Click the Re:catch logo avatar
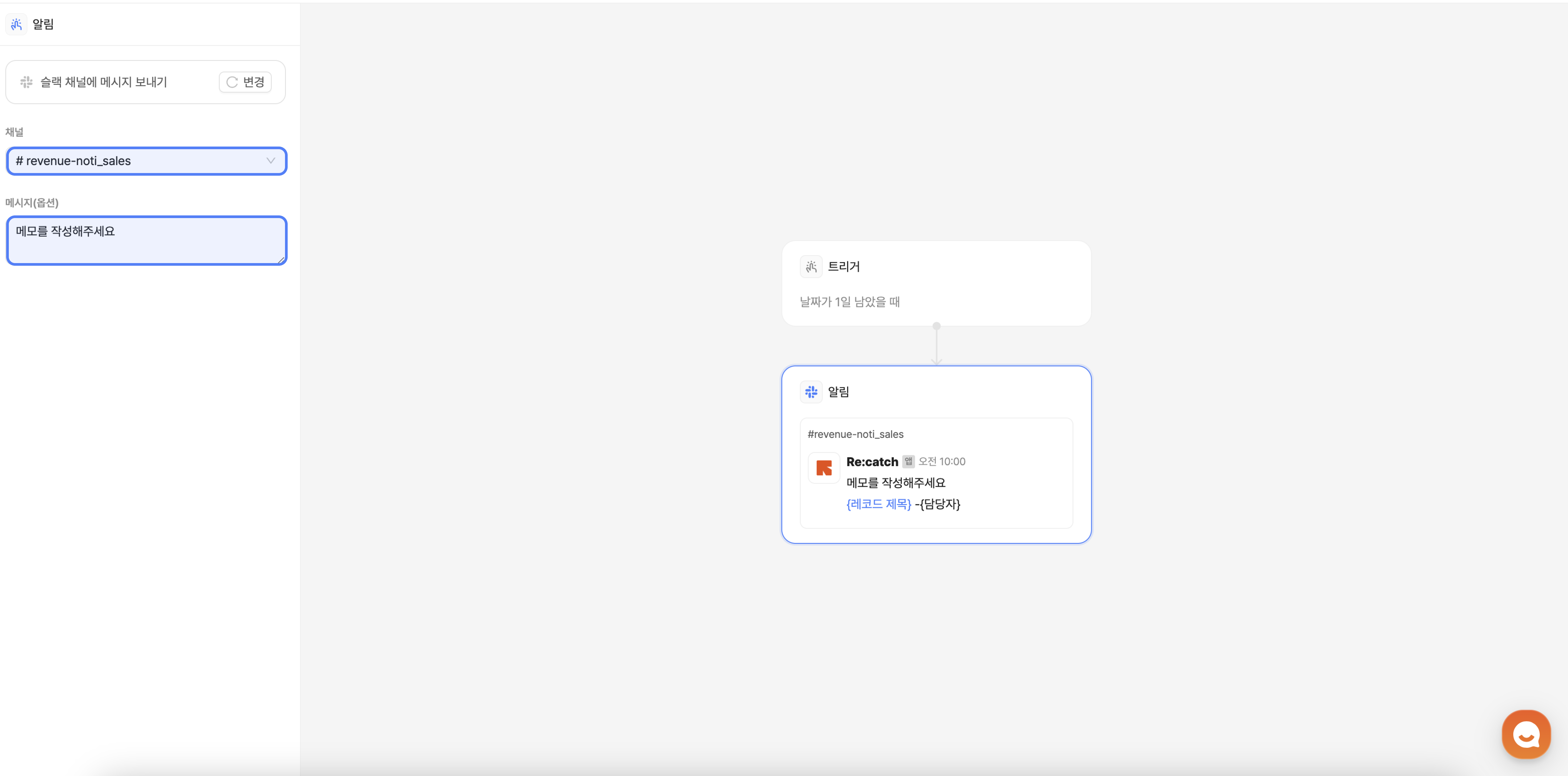Image resolution: width=1568 pixels, height=776 pixels. pos(824,468)
